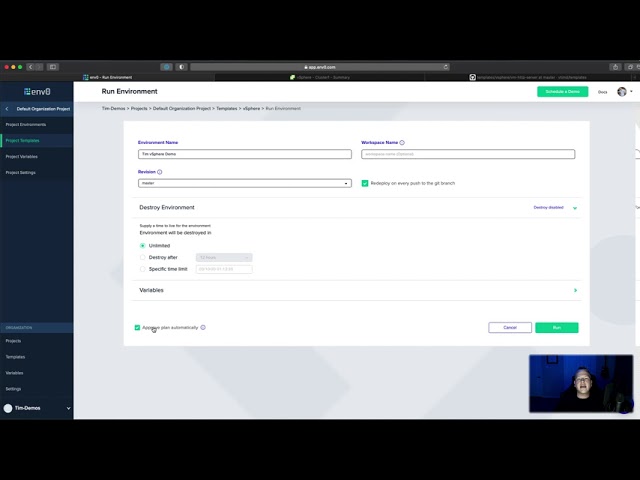Image resolution: width=640 pixels, height=480 pixels.
Task: Click the Workspace Name info icon
Action: (402, 142)
